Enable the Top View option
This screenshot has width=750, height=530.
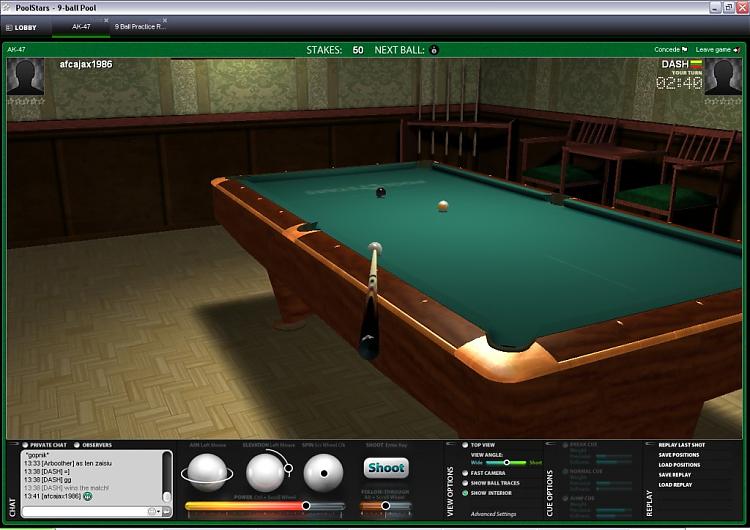click(x=465, y=445)
